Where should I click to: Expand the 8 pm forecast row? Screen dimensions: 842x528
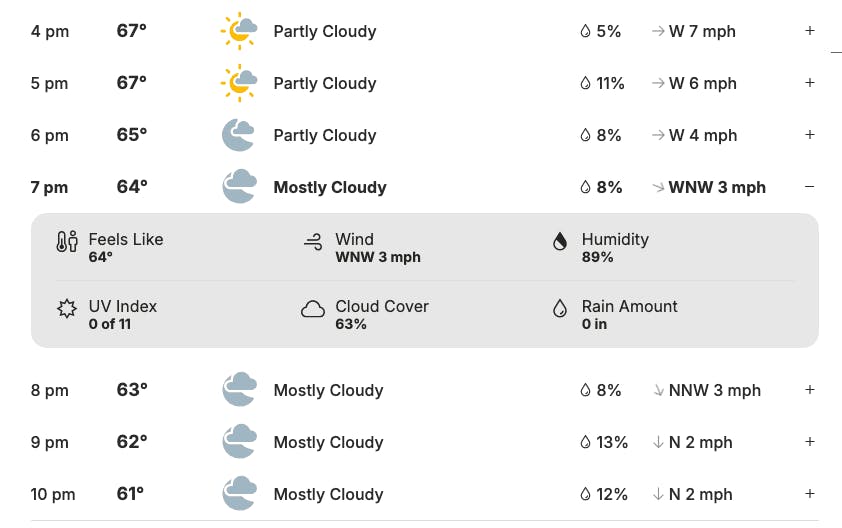tap(810, 390)
